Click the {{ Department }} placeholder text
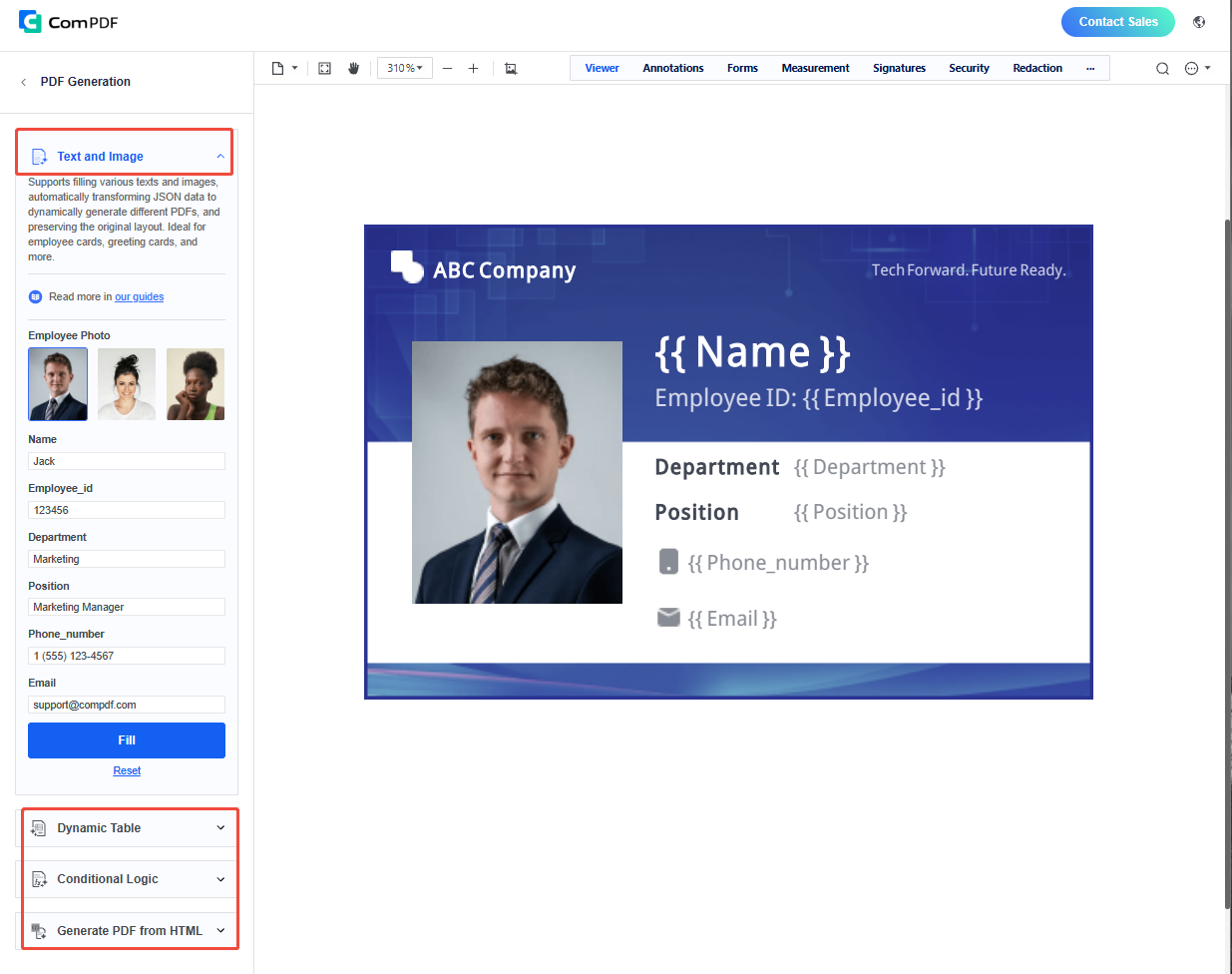 870,467
